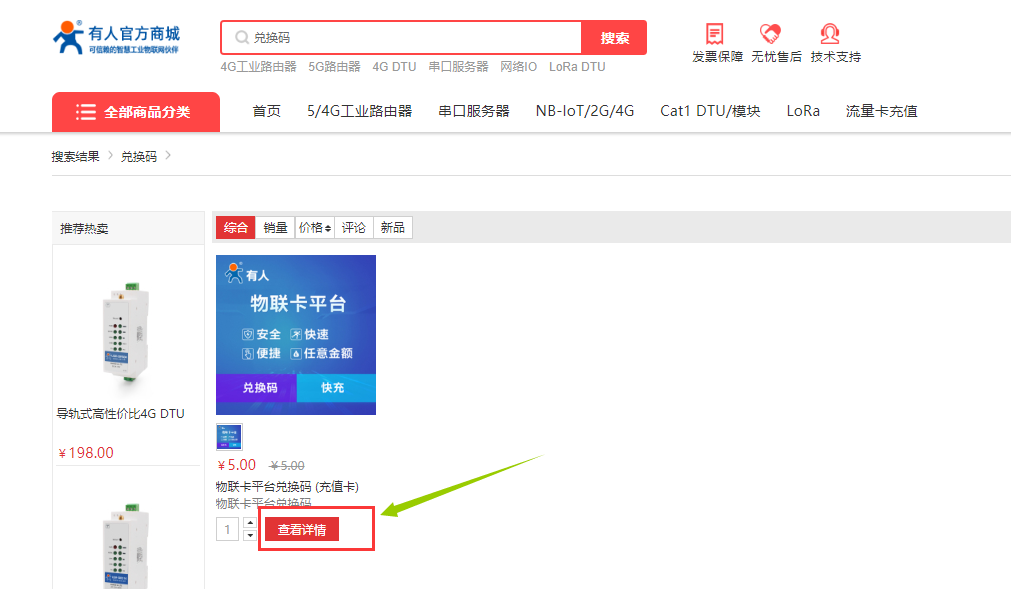1011x589 pixels.
Task: Open the NB-IoT/2G/4G nav item
Action: click(x=585, y=111)
